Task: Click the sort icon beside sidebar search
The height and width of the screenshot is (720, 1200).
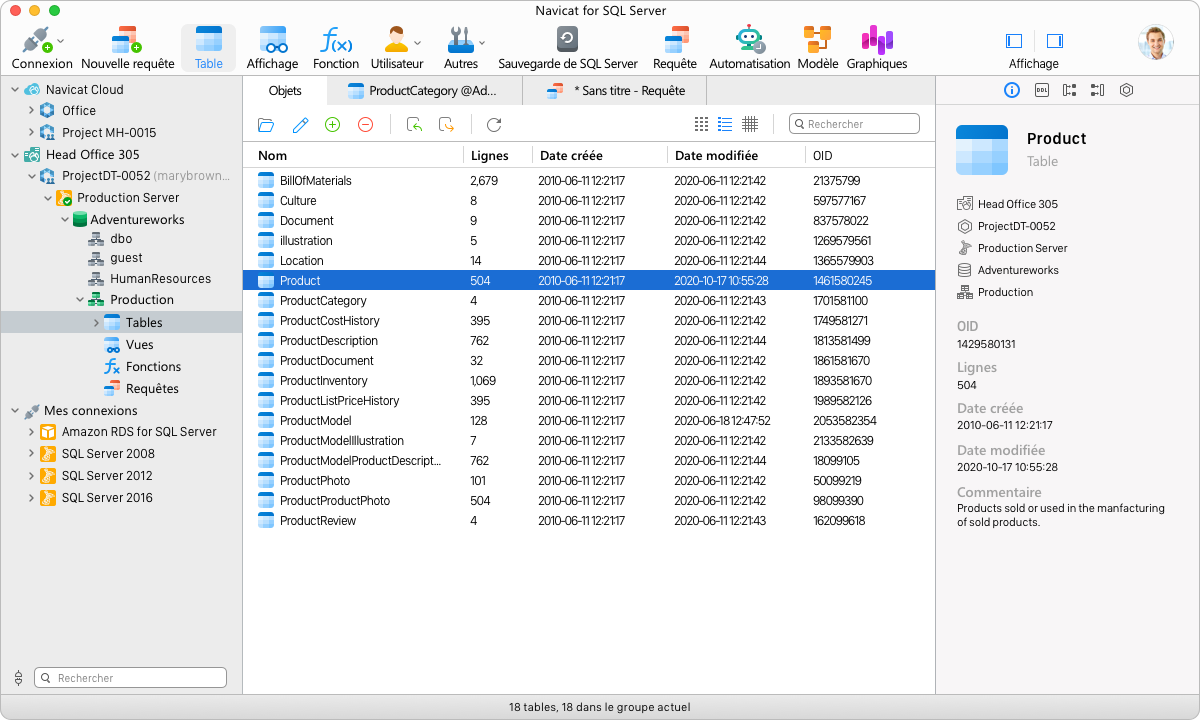Action: [18, 678]
